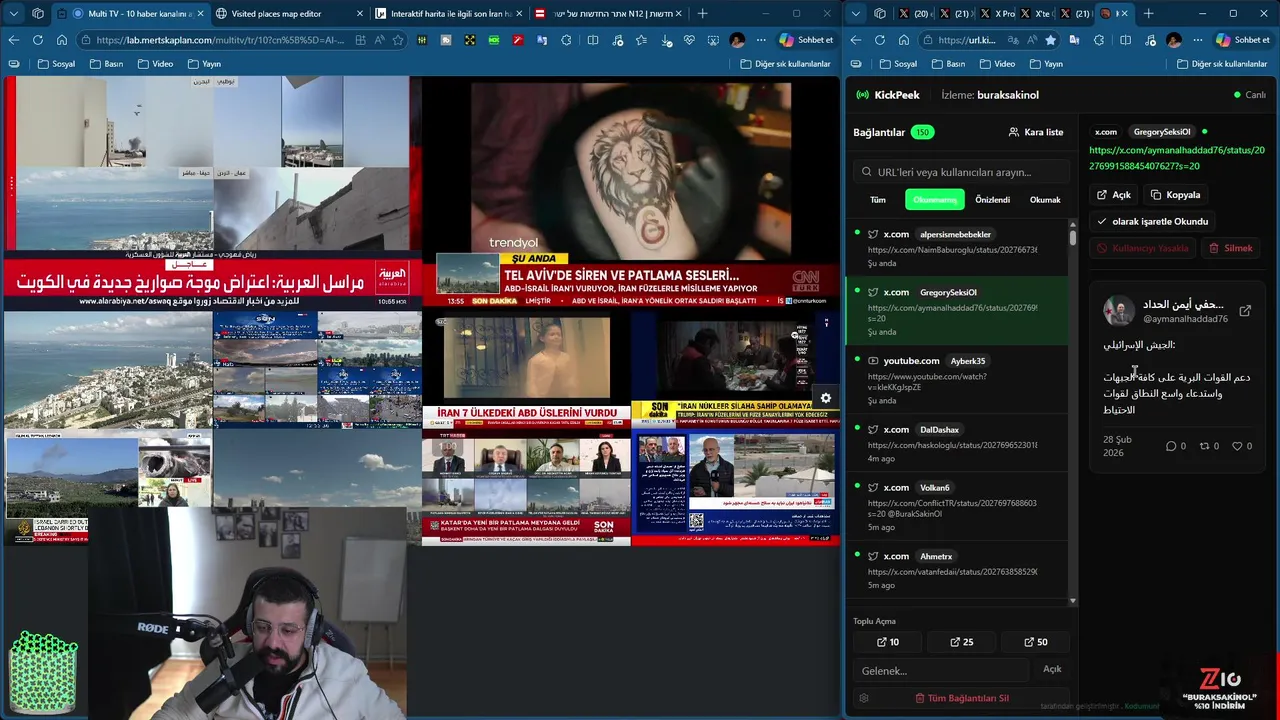This screenshot has width=1280, height=720.
Task: Switch to the Önizlendi filter
Action: 993,200
